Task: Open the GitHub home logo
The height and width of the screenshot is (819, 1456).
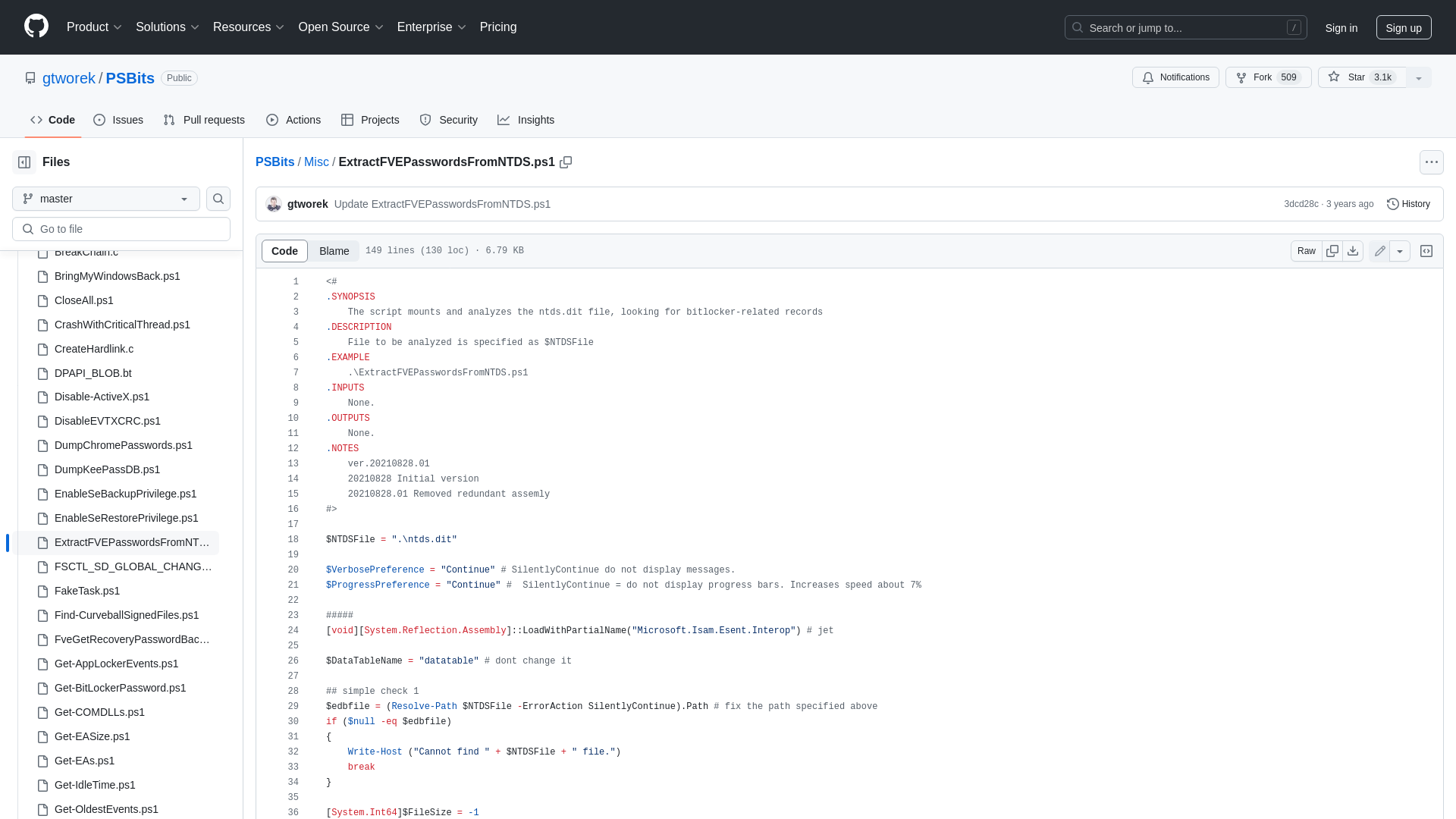Action: [x=36, y=27]
